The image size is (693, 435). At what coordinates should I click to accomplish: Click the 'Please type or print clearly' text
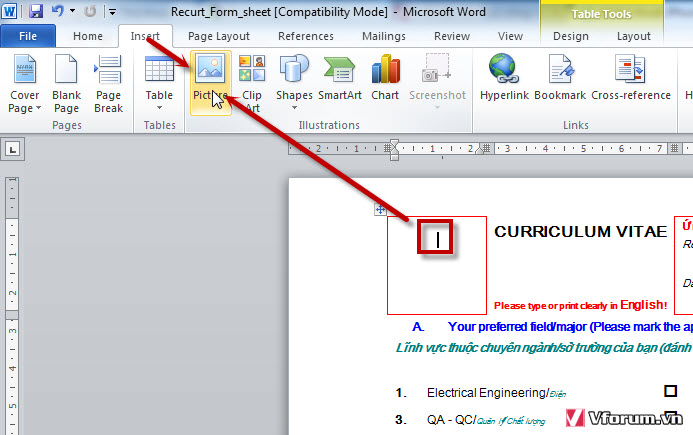click(580, 305)
